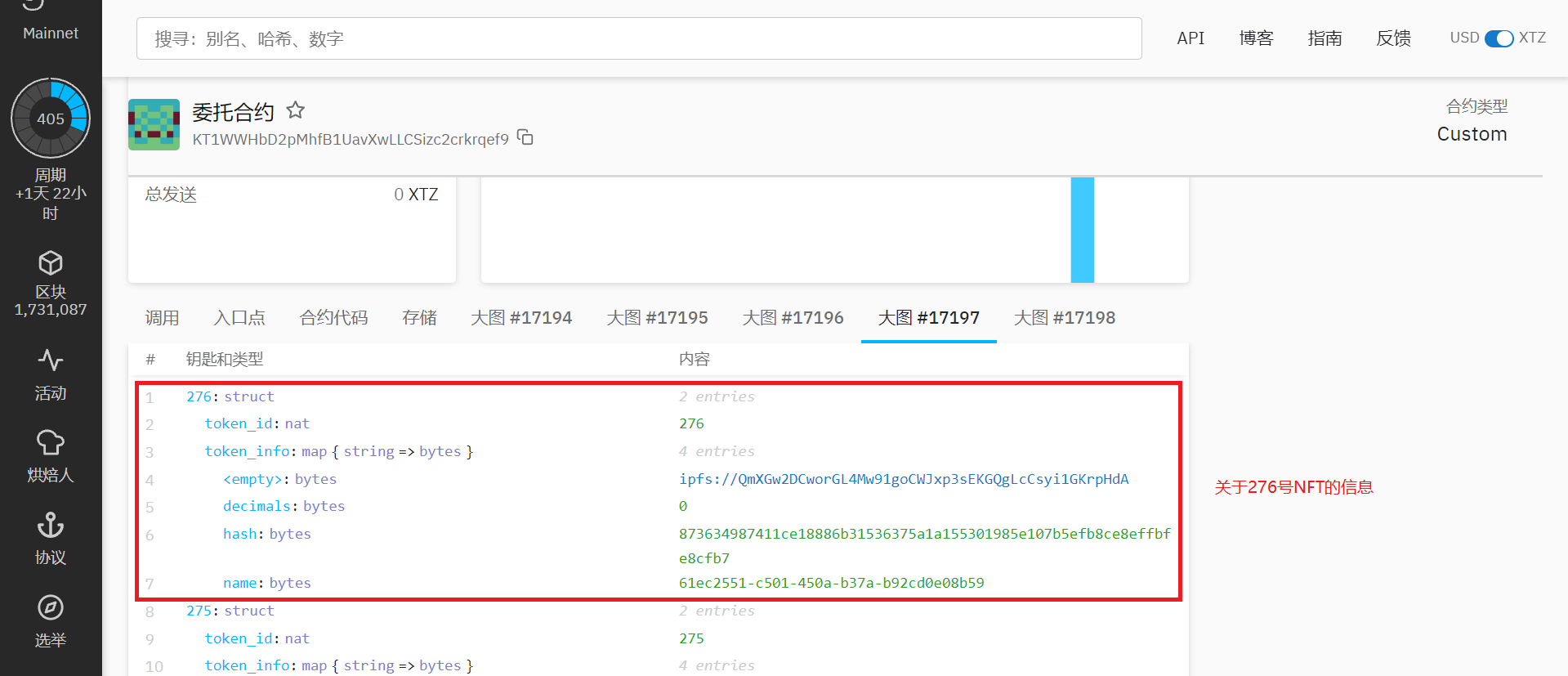Click the token_info map in row 10
Image resolution: width=1568 pixels, height=676 pixels.
coord(339,665)
